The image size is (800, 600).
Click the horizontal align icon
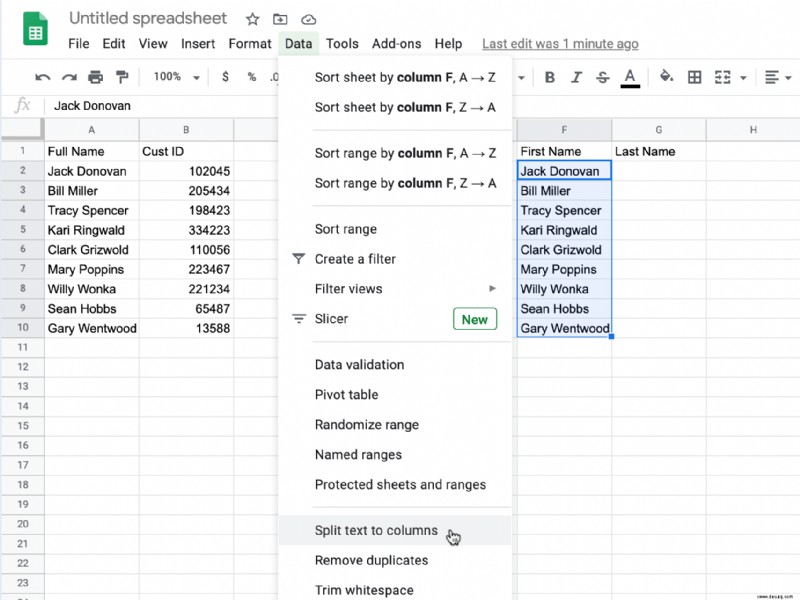point(771,77)
